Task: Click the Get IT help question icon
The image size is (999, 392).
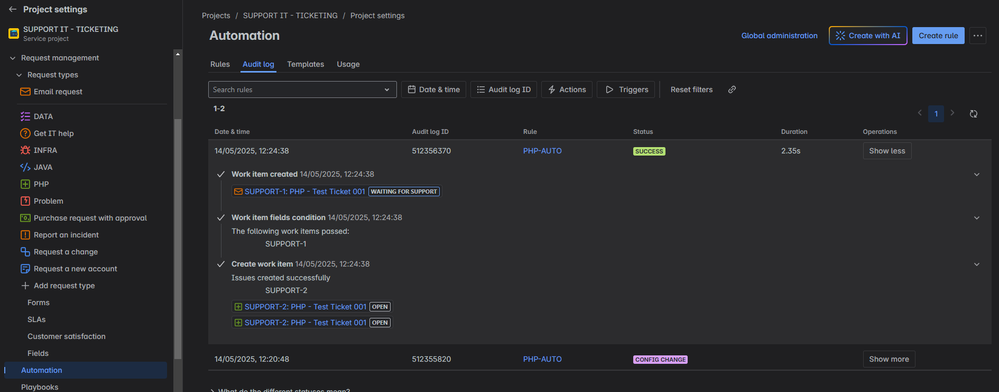Action: click(25, 134)
